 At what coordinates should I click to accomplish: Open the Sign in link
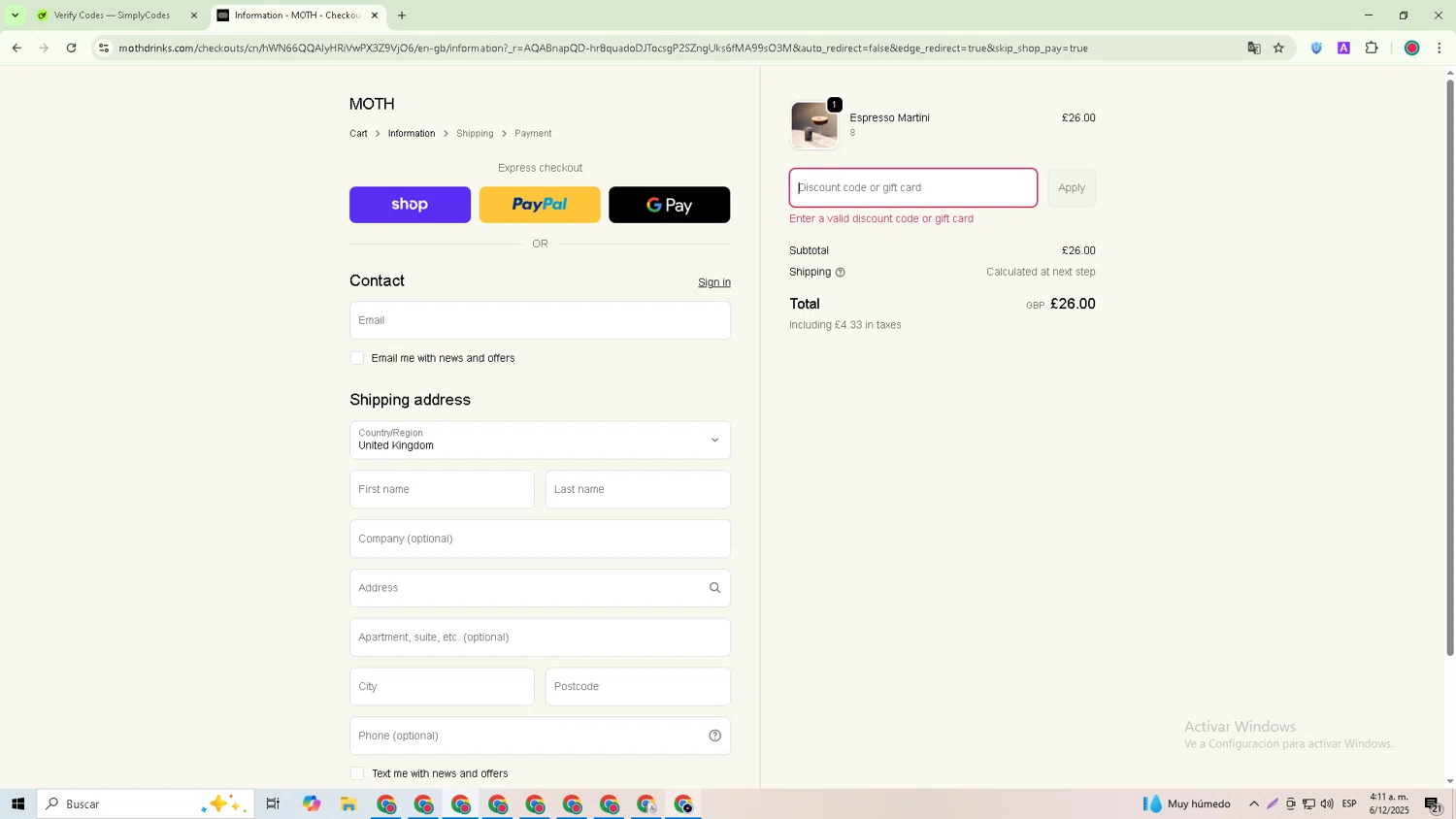pos(714,282)
